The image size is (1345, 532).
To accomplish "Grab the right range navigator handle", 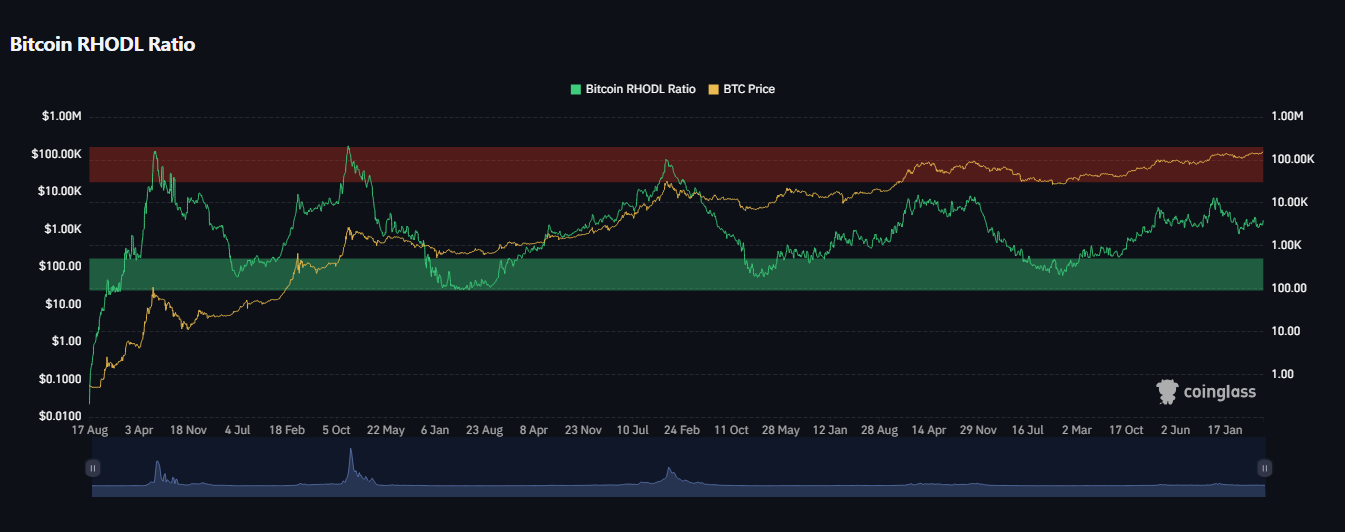I will [1264, 467].
